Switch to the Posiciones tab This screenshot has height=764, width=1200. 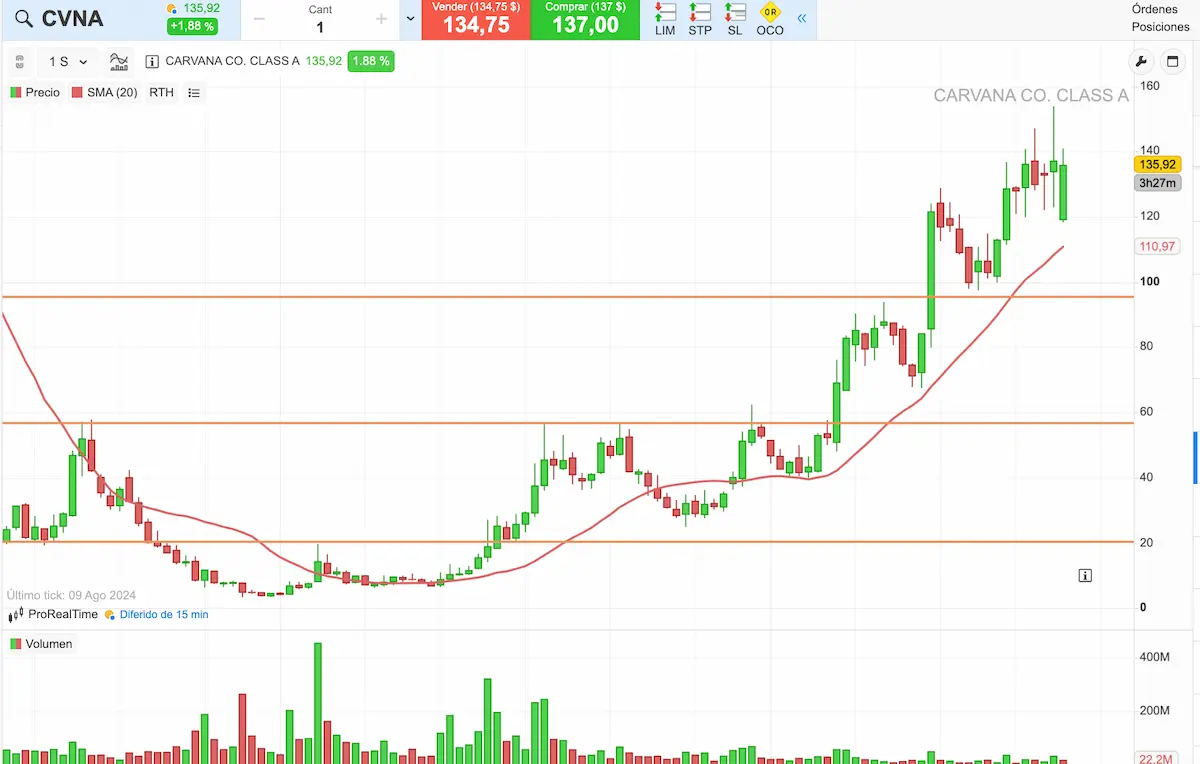(x=1160, y=27)
